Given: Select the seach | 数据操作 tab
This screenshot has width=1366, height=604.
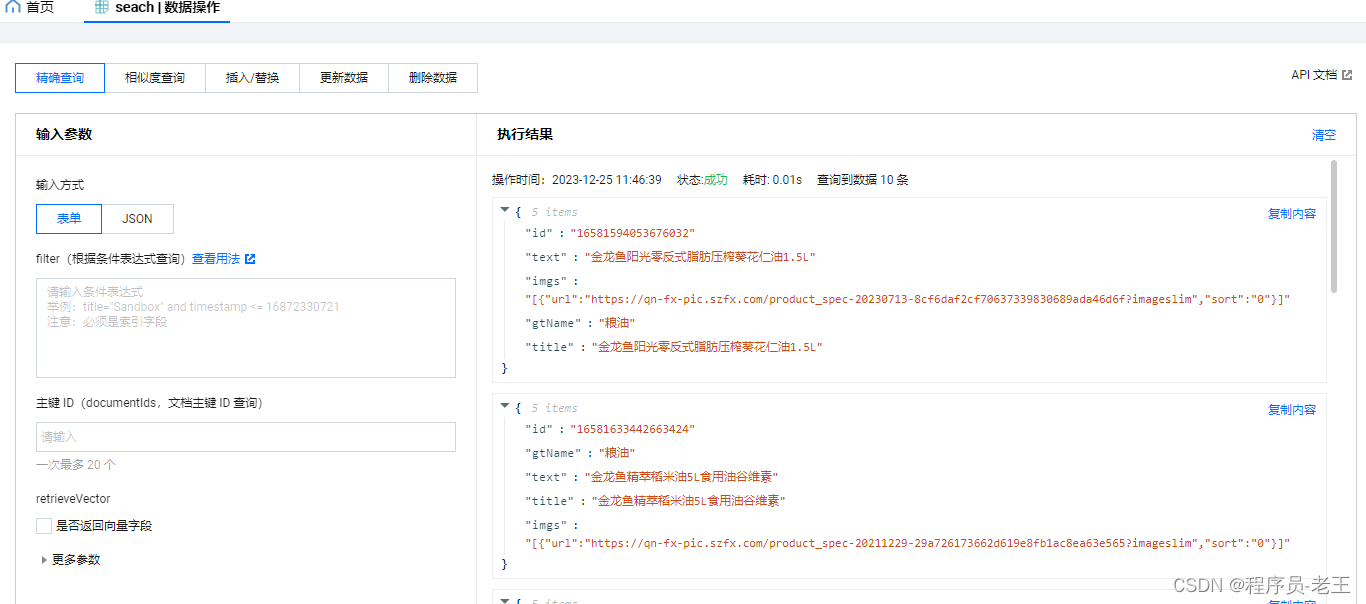Looking at the screenshot, I should (157, 9).
